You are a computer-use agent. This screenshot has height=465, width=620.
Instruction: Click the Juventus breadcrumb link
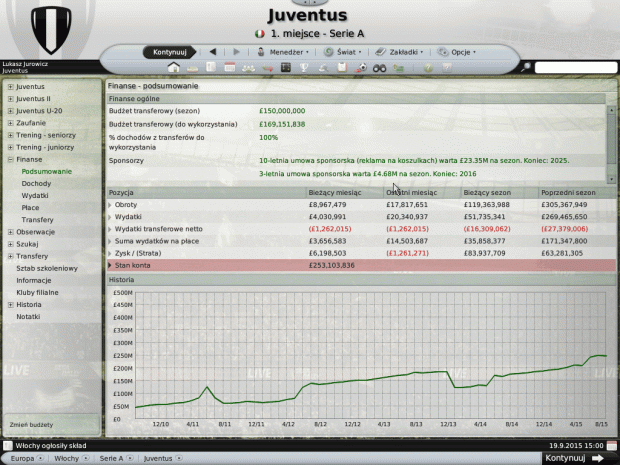click(158, 458)
